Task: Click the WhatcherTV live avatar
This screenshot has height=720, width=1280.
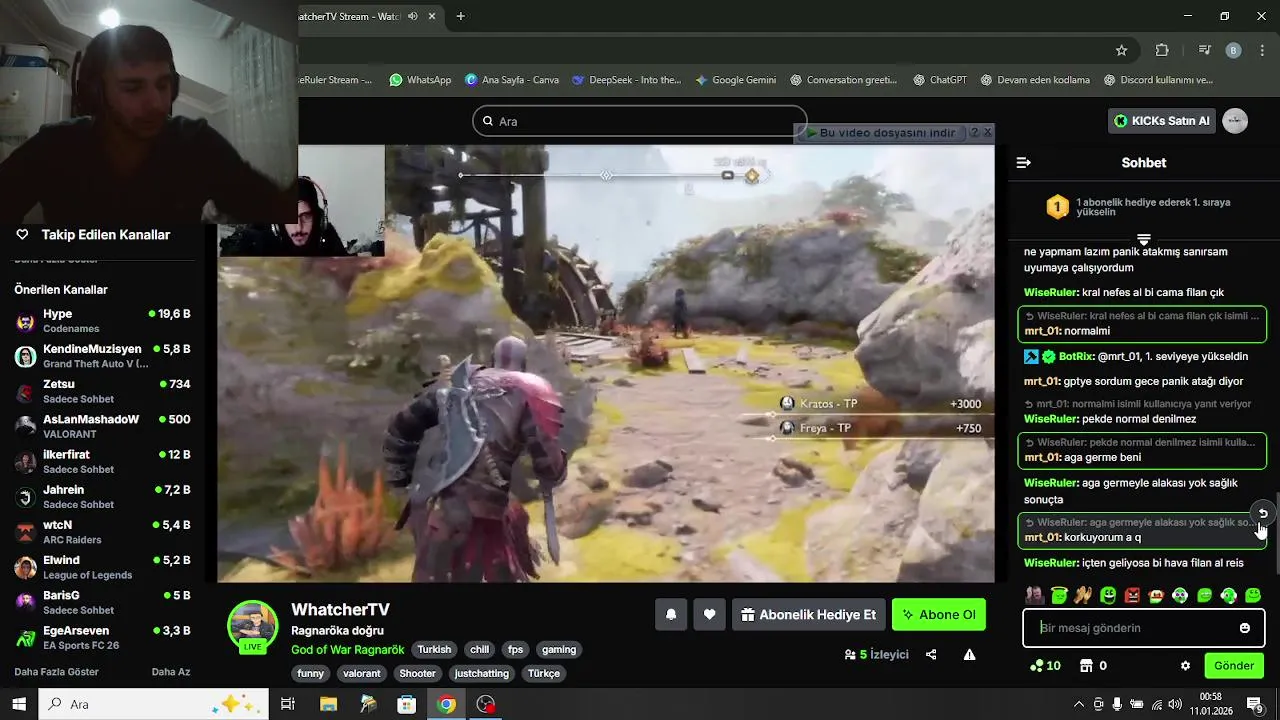Action: [253, 627]
